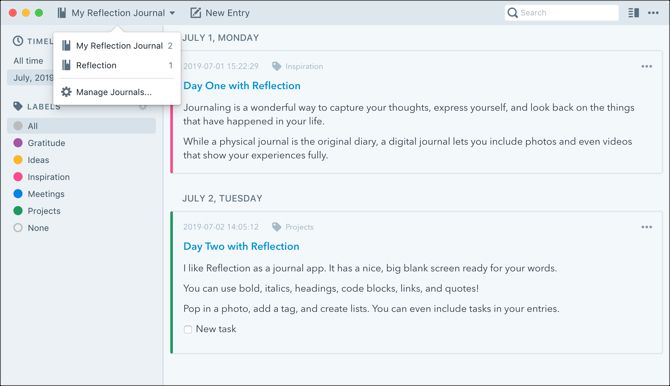
Task: Click book icon beside My Reflection Journal item
Action: pyautogui.click(x=66, y=46)
